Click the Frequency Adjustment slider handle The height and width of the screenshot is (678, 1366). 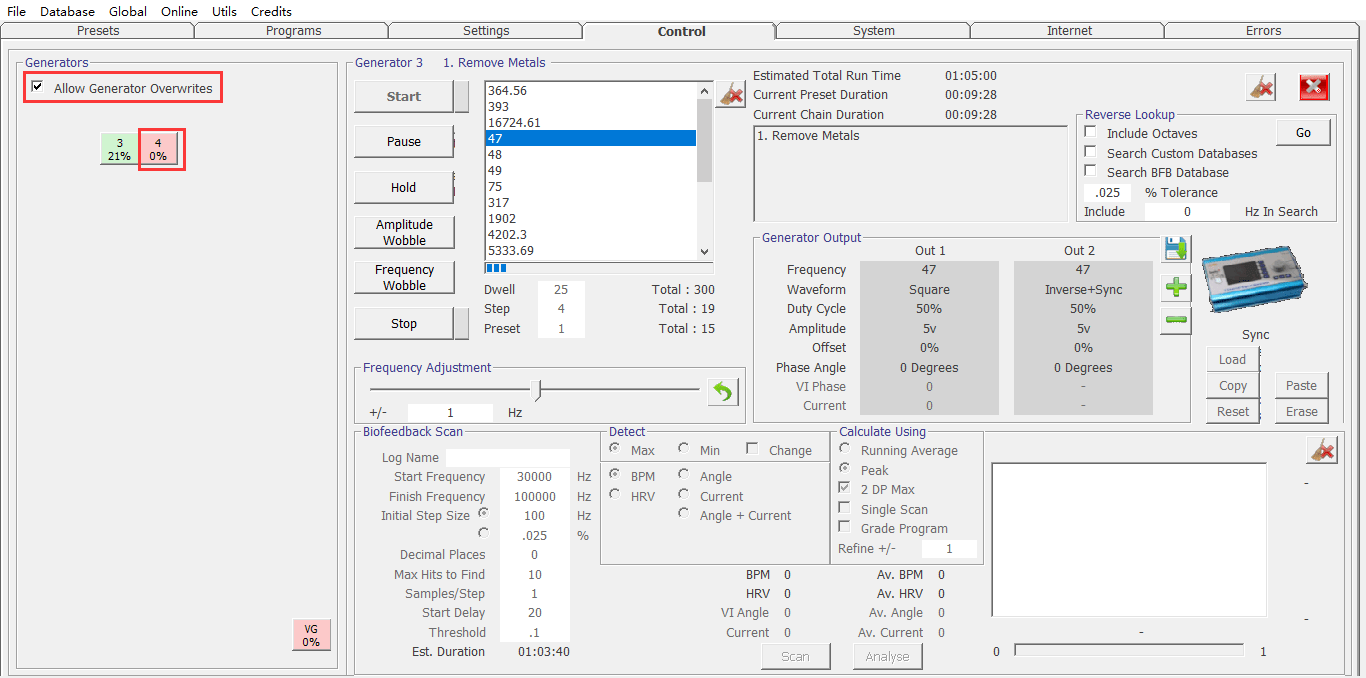[x=538, y=389]
